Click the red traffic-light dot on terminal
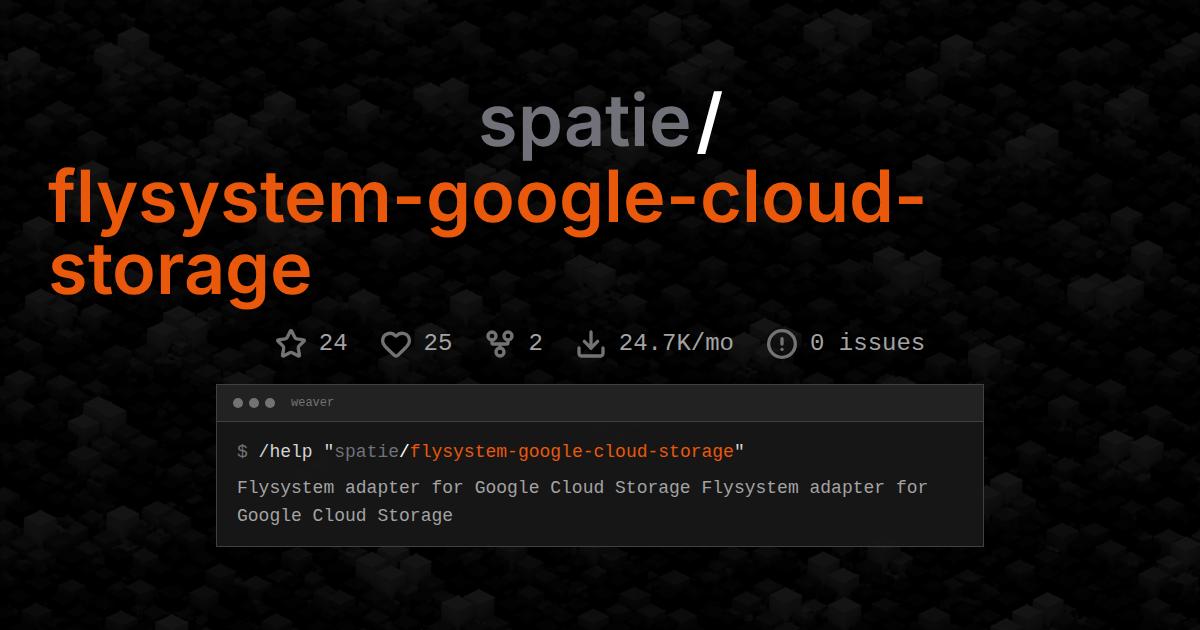This screenshot has height=630, width=1200. coord(239,403)
